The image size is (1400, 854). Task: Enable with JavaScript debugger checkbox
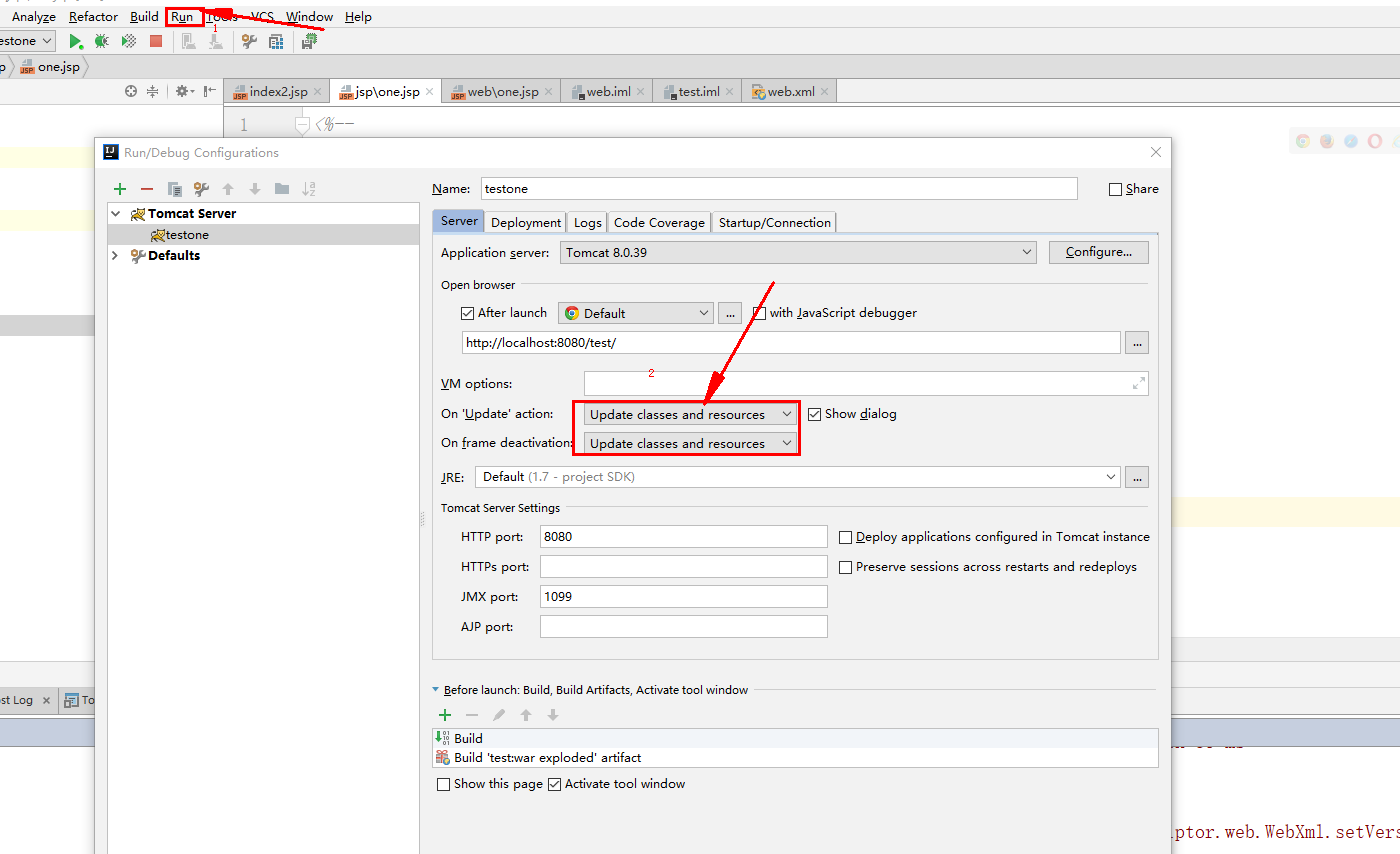[759, 313]
